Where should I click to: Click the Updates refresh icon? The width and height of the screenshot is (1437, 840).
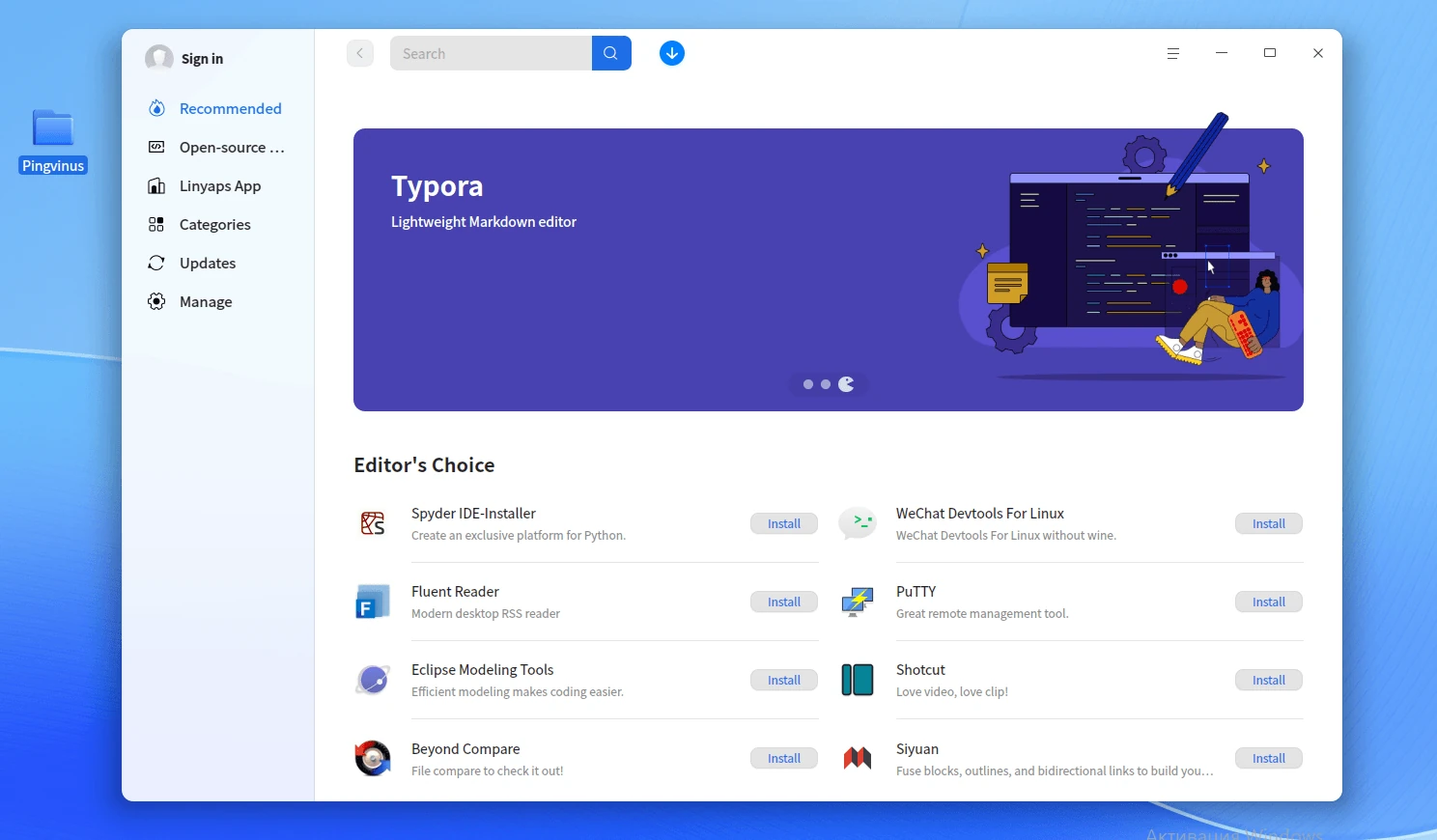(156, 263)
